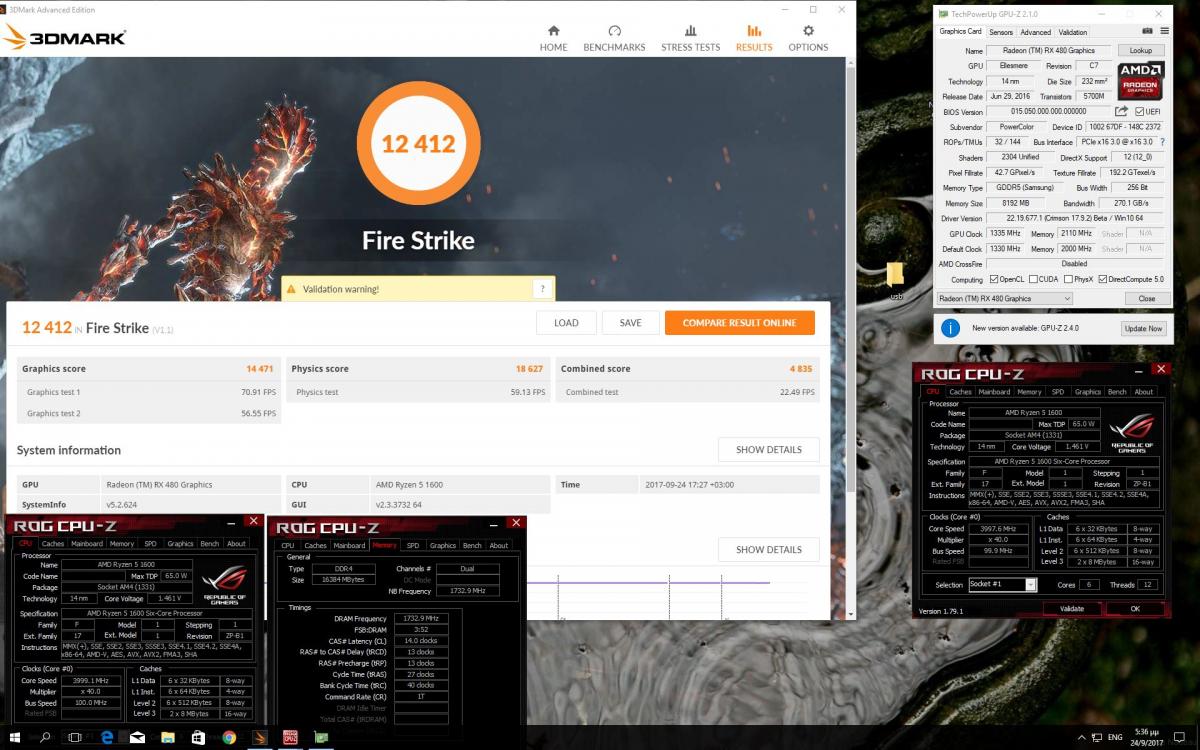Switch to the Sensors tab in GPU-Z
The height and width of the screenshot is (750, 1200).
pyautogui.click(x=1001, y=32)
